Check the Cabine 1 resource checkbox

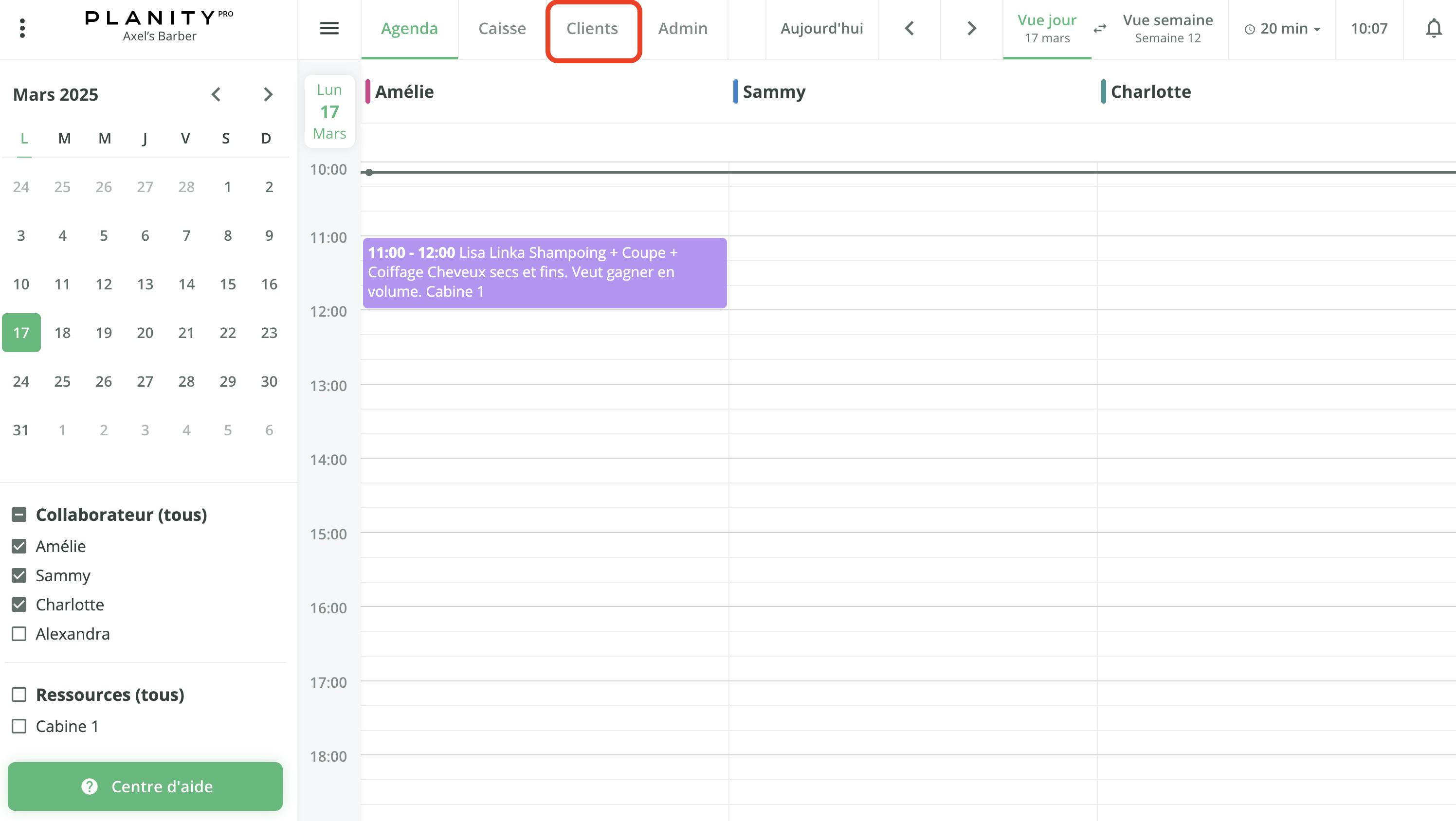pos(18,726)
